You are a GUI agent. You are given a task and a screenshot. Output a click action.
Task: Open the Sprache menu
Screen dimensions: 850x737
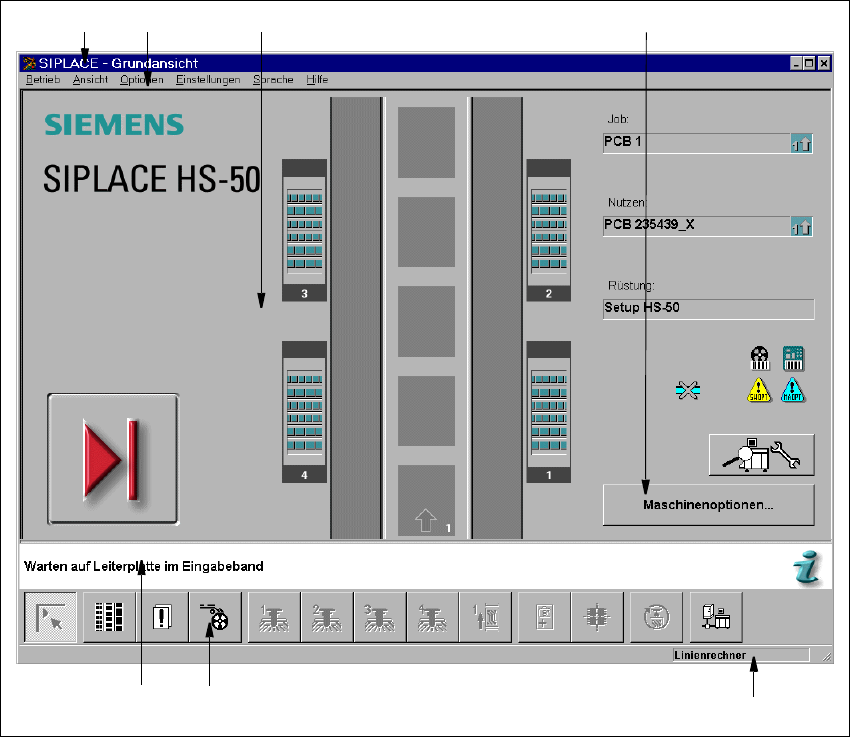pos(273,80)
